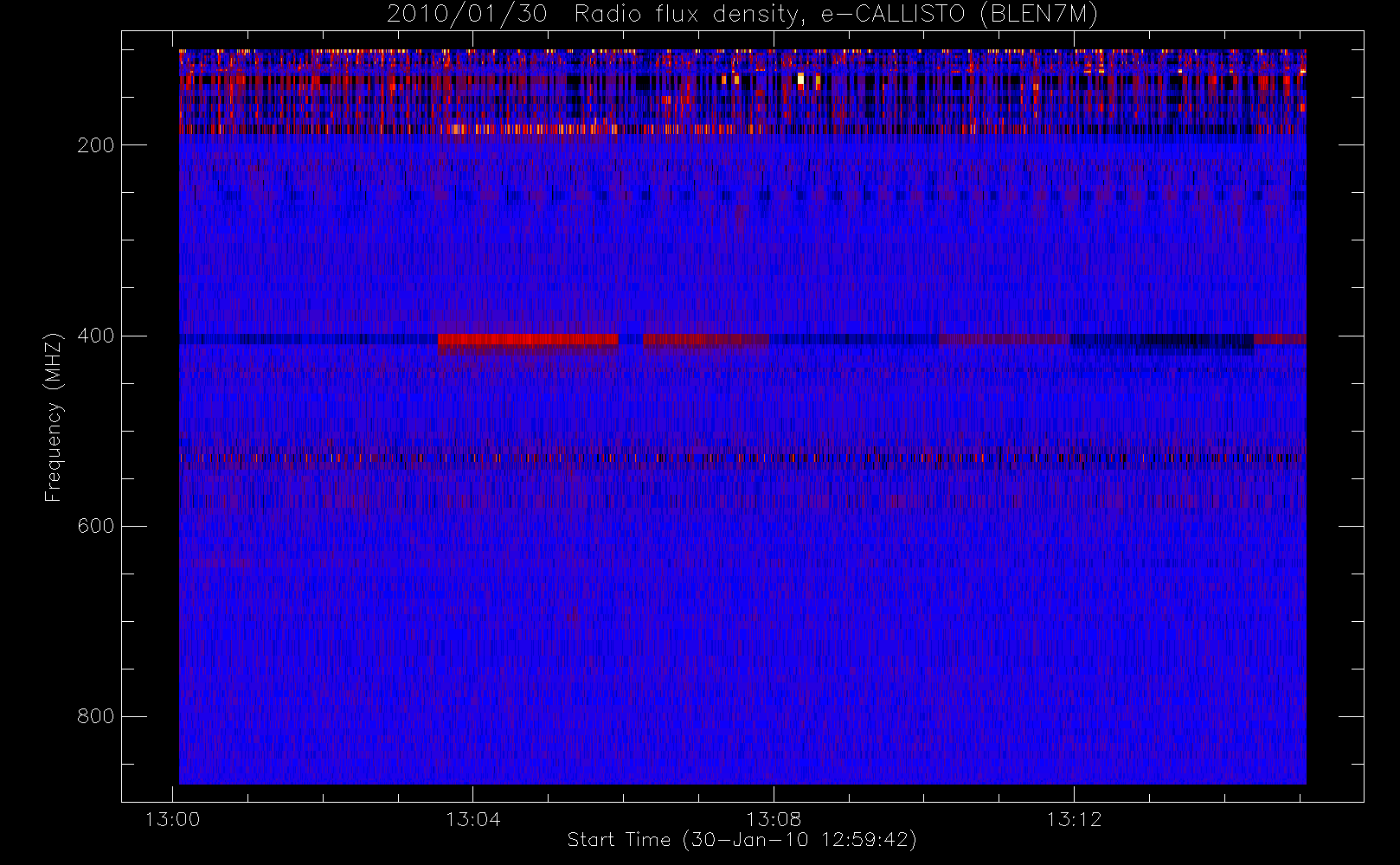Select the 'Frequency (MHZ)' y-axis label

pyautogui.click(x=54, y=417)
